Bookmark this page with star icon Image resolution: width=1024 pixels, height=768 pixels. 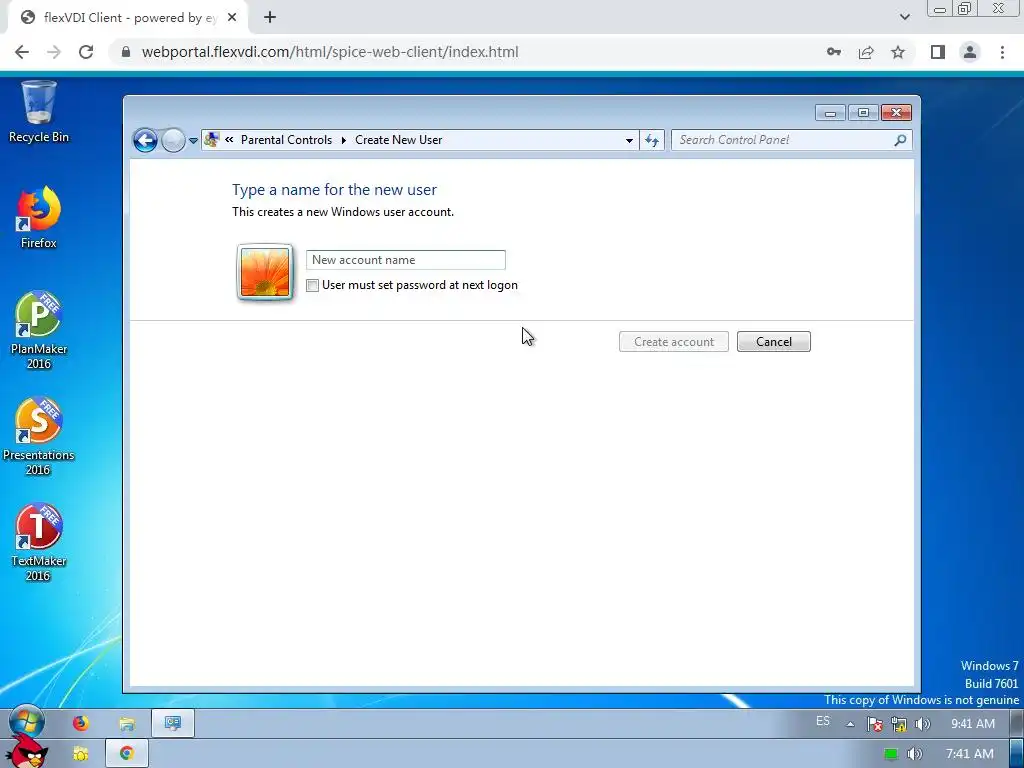pos(898,52)
